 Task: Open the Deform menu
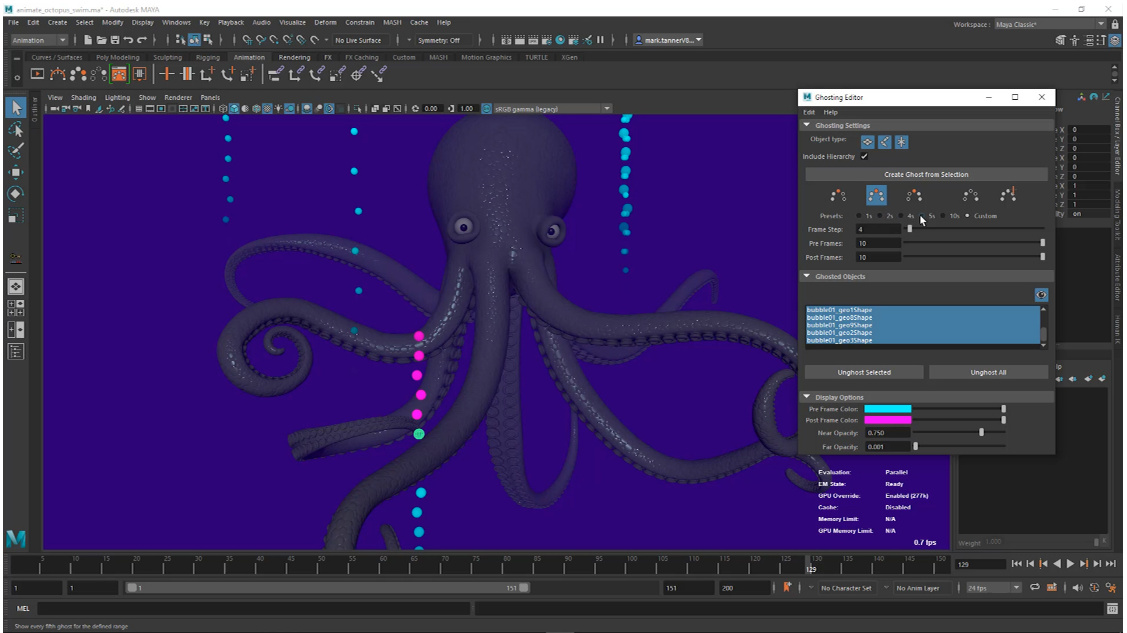tap(325, 22)
